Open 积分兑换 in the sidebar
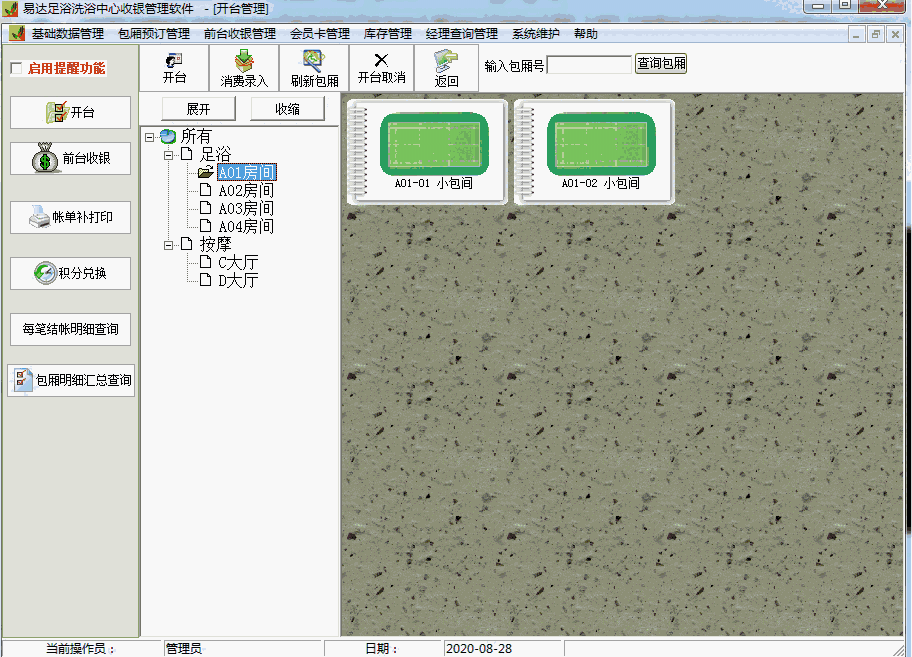 [x=70, y=273]
